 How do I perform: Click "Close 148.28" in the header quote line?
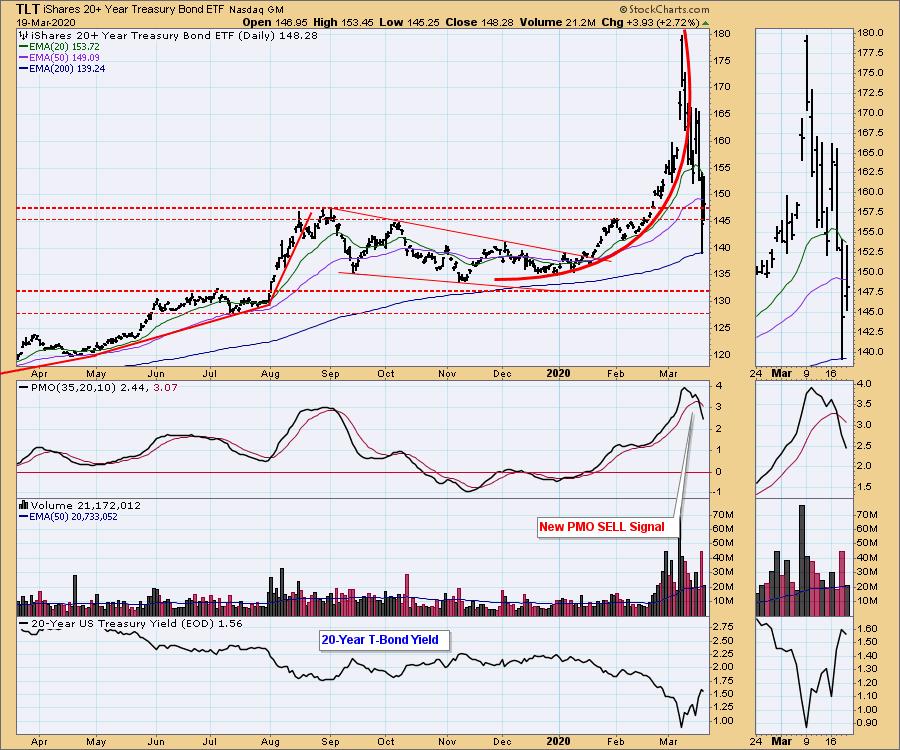click(x=480, y=22)
